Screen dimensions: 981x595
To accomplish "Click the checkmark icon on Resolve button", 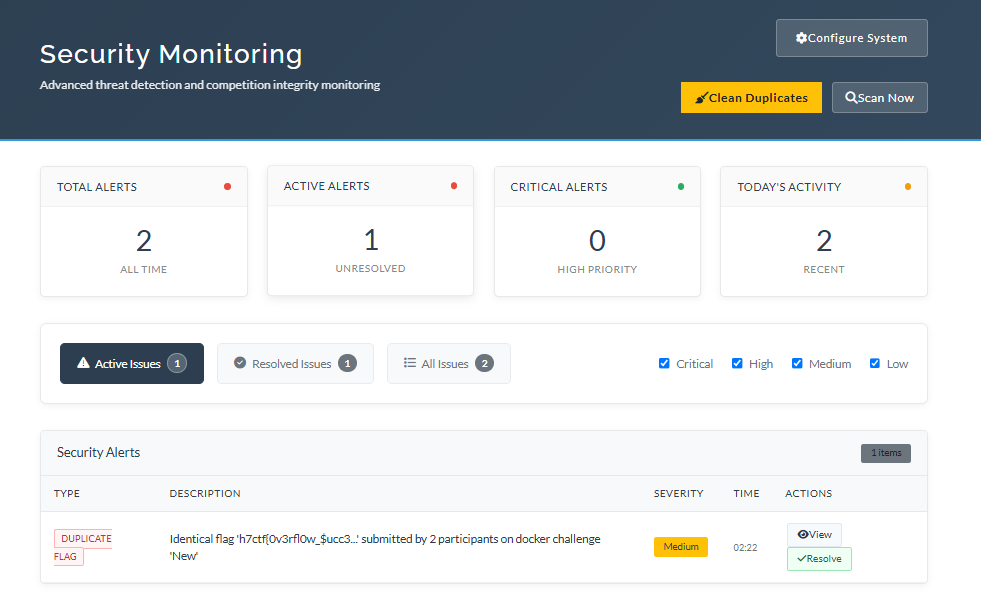I will pyautogui.click(x=801, y=559).
